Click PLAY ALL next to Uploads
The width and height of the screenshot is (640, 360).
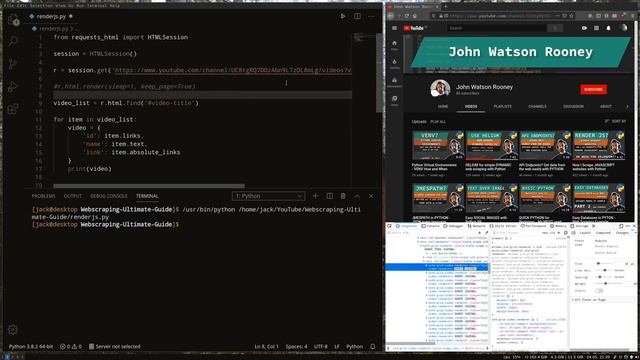pos(438,122)
